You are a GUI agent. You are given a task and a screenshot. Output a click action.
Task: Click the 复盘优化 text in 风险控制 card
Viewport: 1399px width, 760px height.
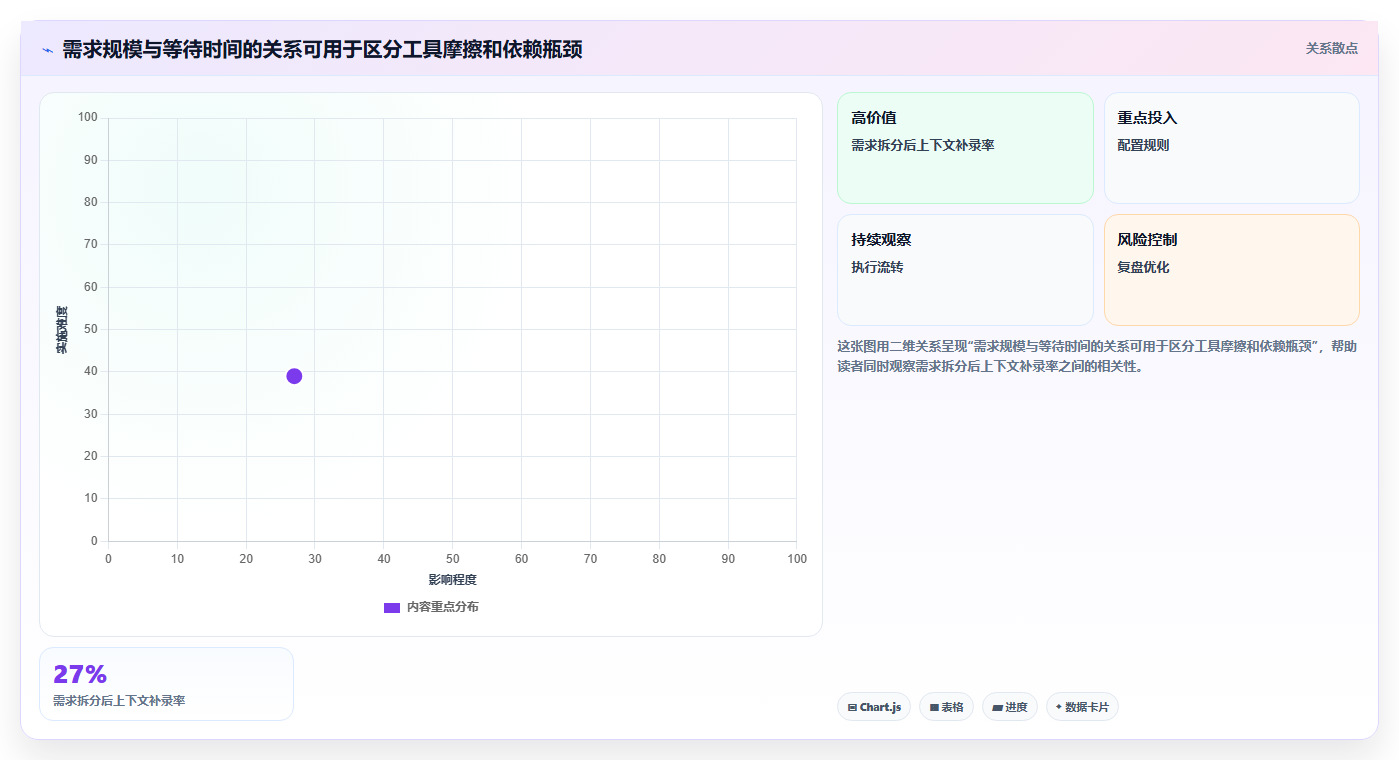click(1143, 267)
